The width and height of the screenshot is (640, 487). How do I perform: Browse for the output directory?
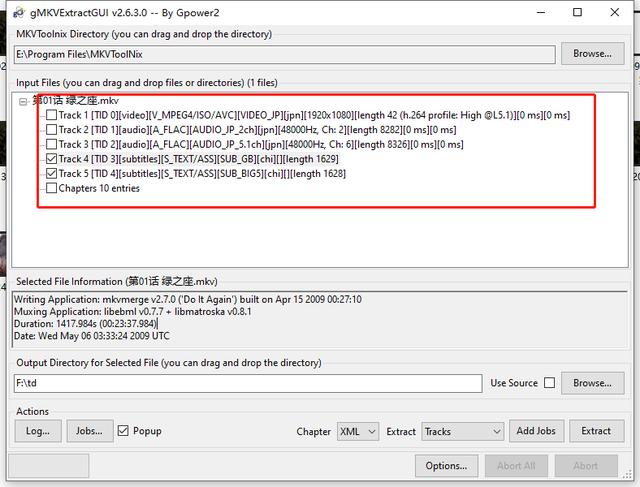(592, 383)
